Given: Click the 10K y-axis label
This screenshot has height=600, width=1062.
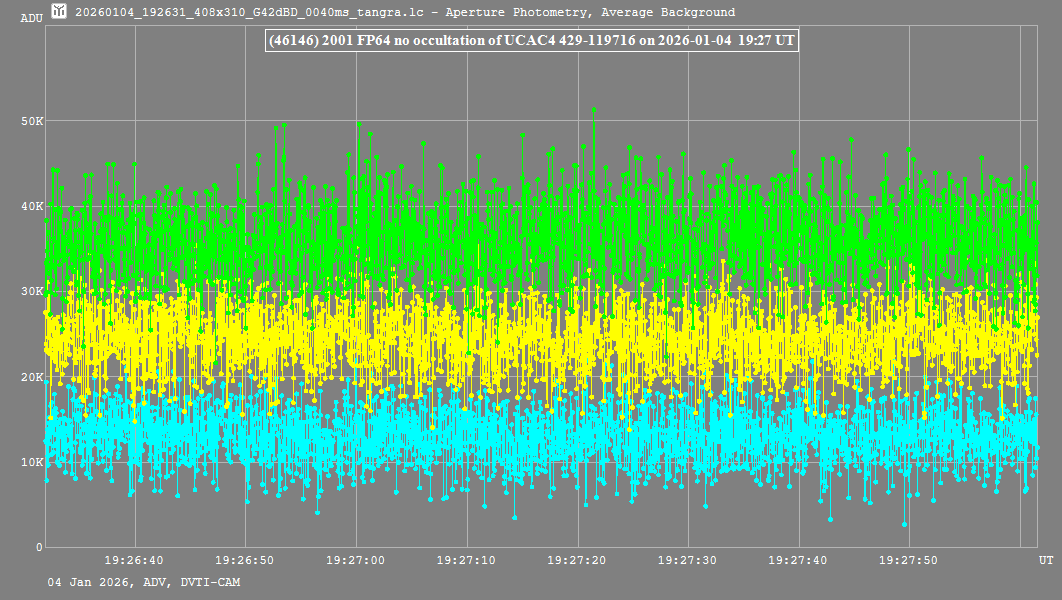Looking at the screenshot, I should tap(31, 462).
